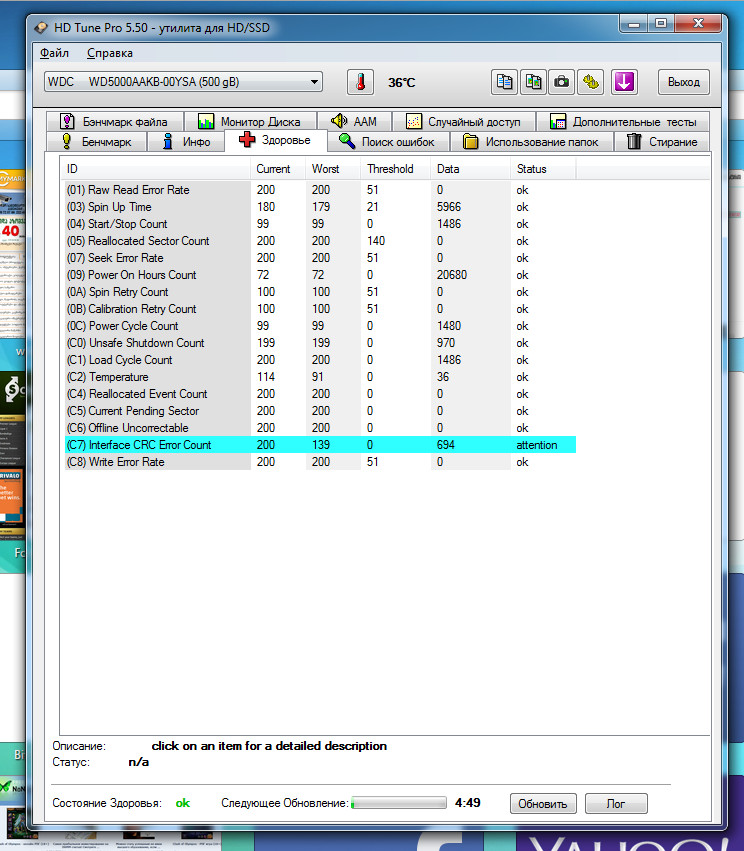This screenshot has width=744, height=851.
Task: Switch to the Использование папок tab
Action: point(532,142)
